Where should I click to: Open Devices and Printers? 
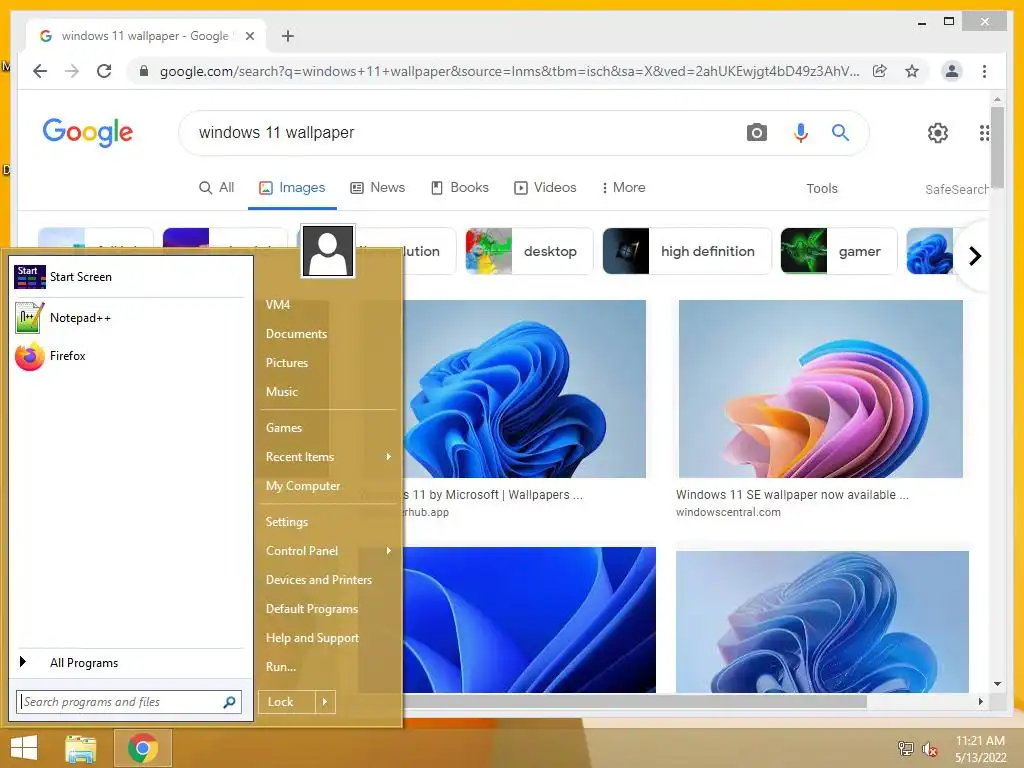click(319, 580)
